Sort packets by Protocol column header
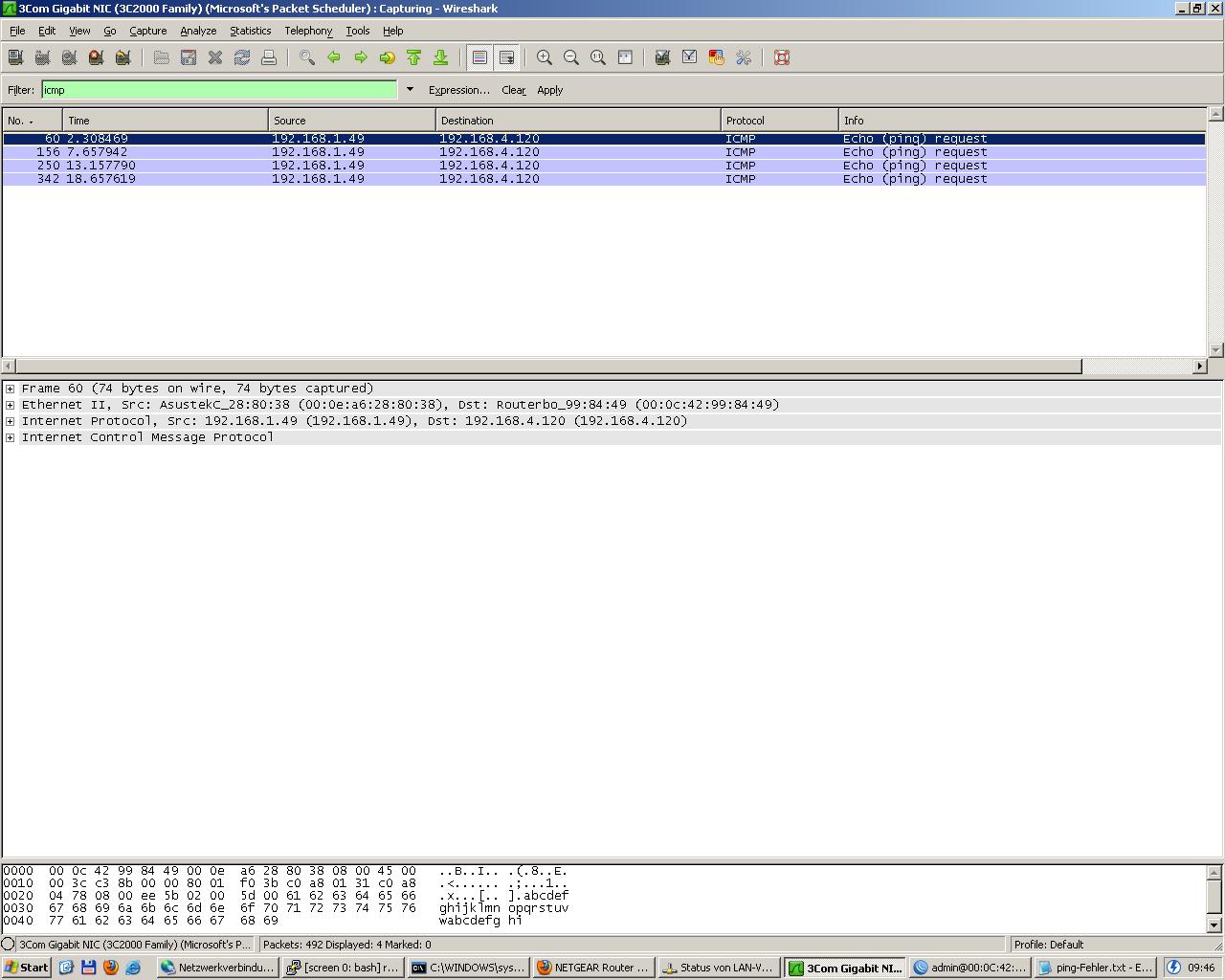1225x980 pixels. tap(780, 121)
